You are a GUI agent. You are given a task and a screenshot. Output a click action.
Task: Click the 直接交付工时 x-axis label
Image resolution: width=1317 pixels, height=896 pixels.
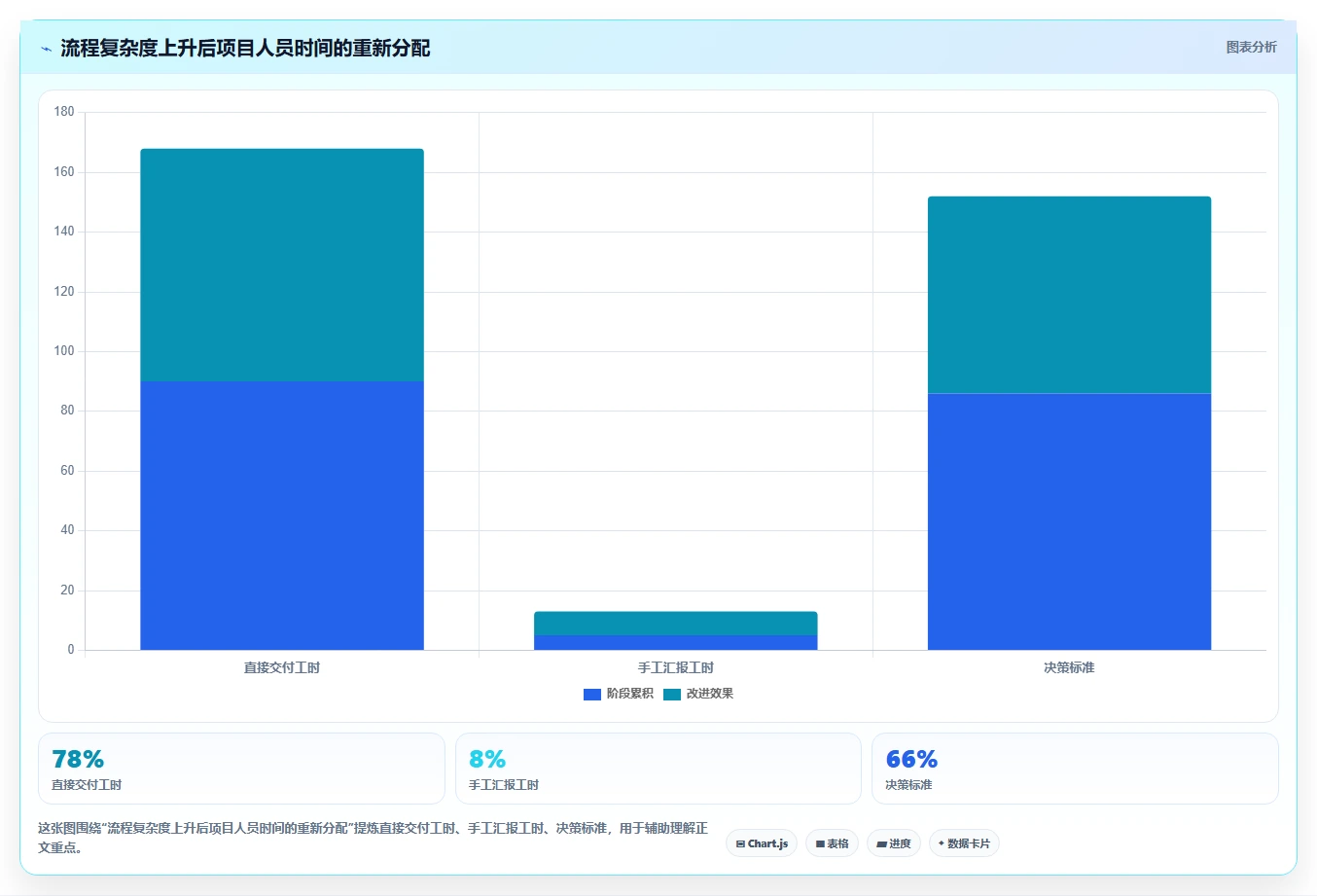coord(282,667)
